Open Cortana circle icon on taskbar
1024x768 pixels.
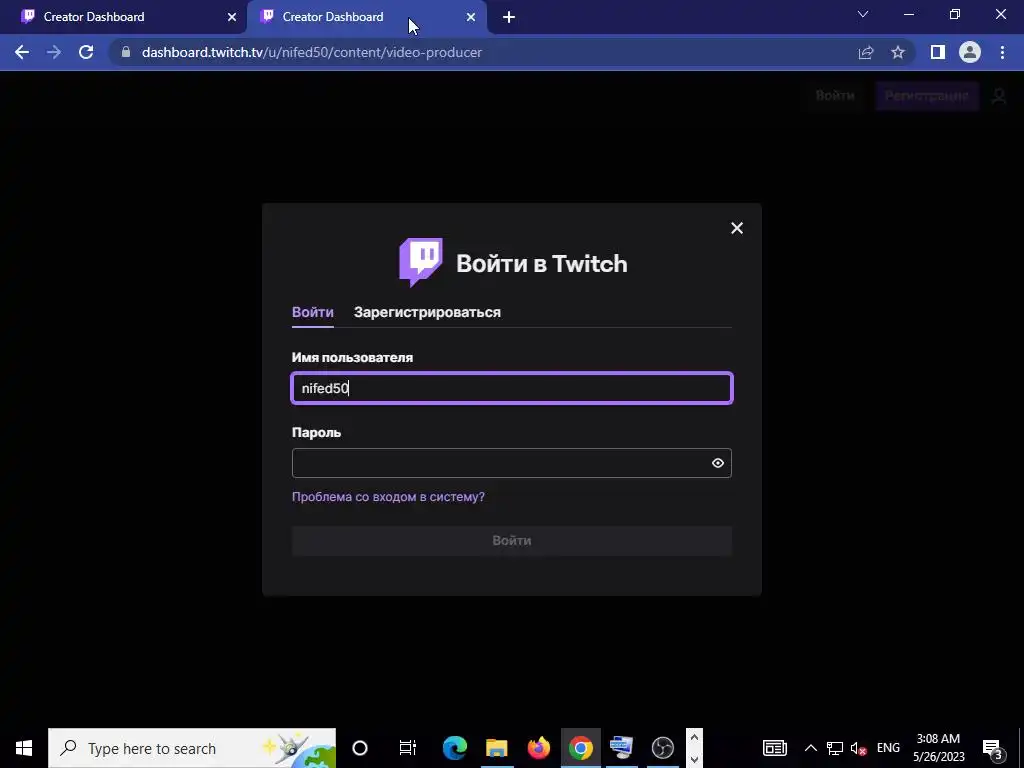(360, 748)
